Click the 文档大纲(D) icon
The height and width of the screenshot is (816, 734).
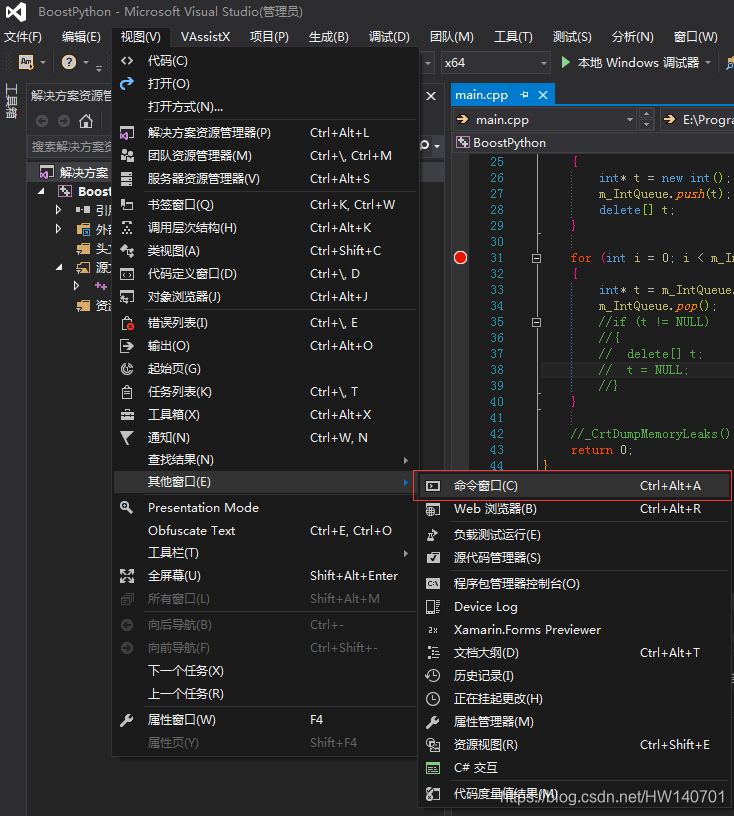[x=433, y=653]
